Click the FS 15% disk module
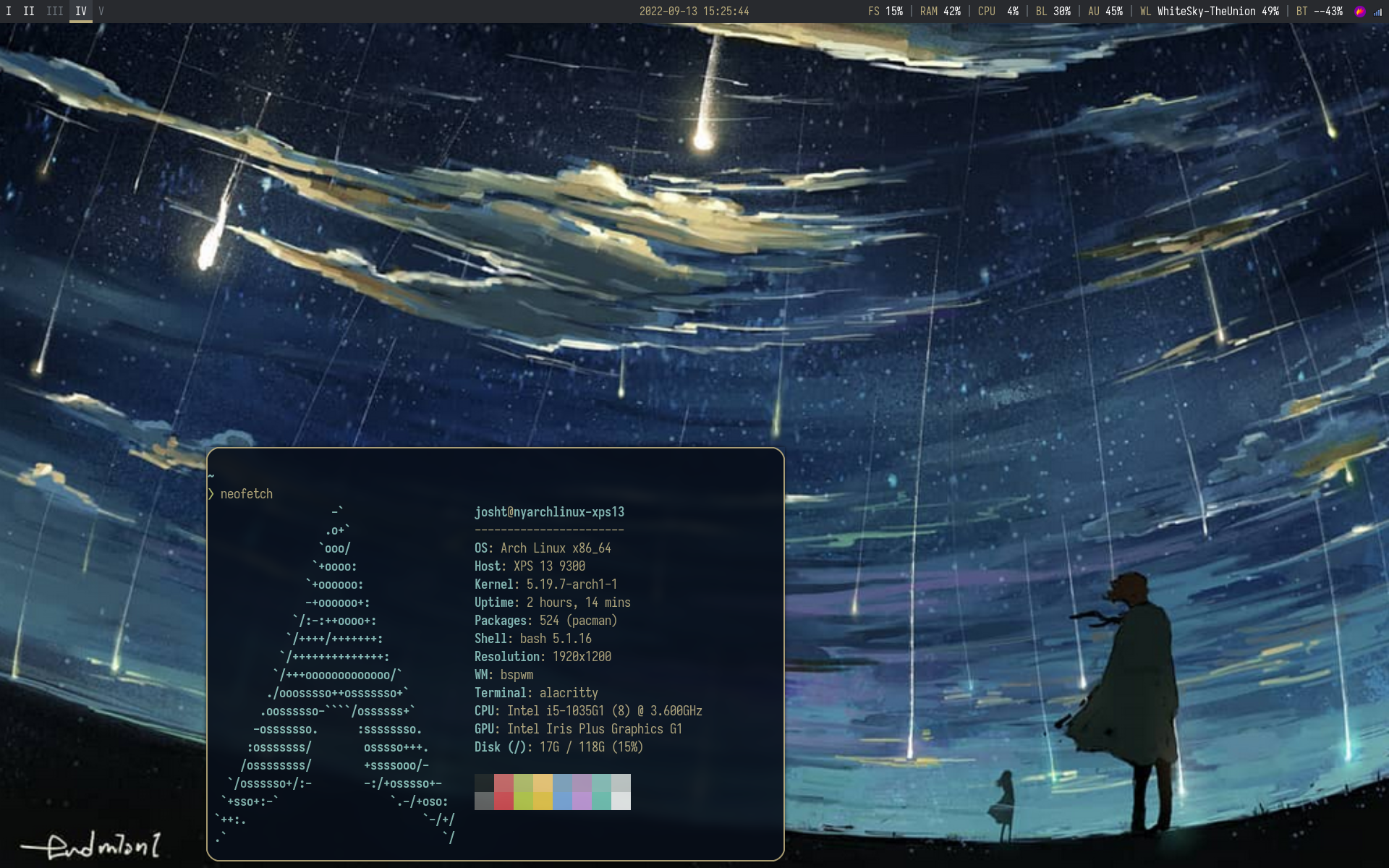This screenshot has height=868, width=1389. point(885,12)
